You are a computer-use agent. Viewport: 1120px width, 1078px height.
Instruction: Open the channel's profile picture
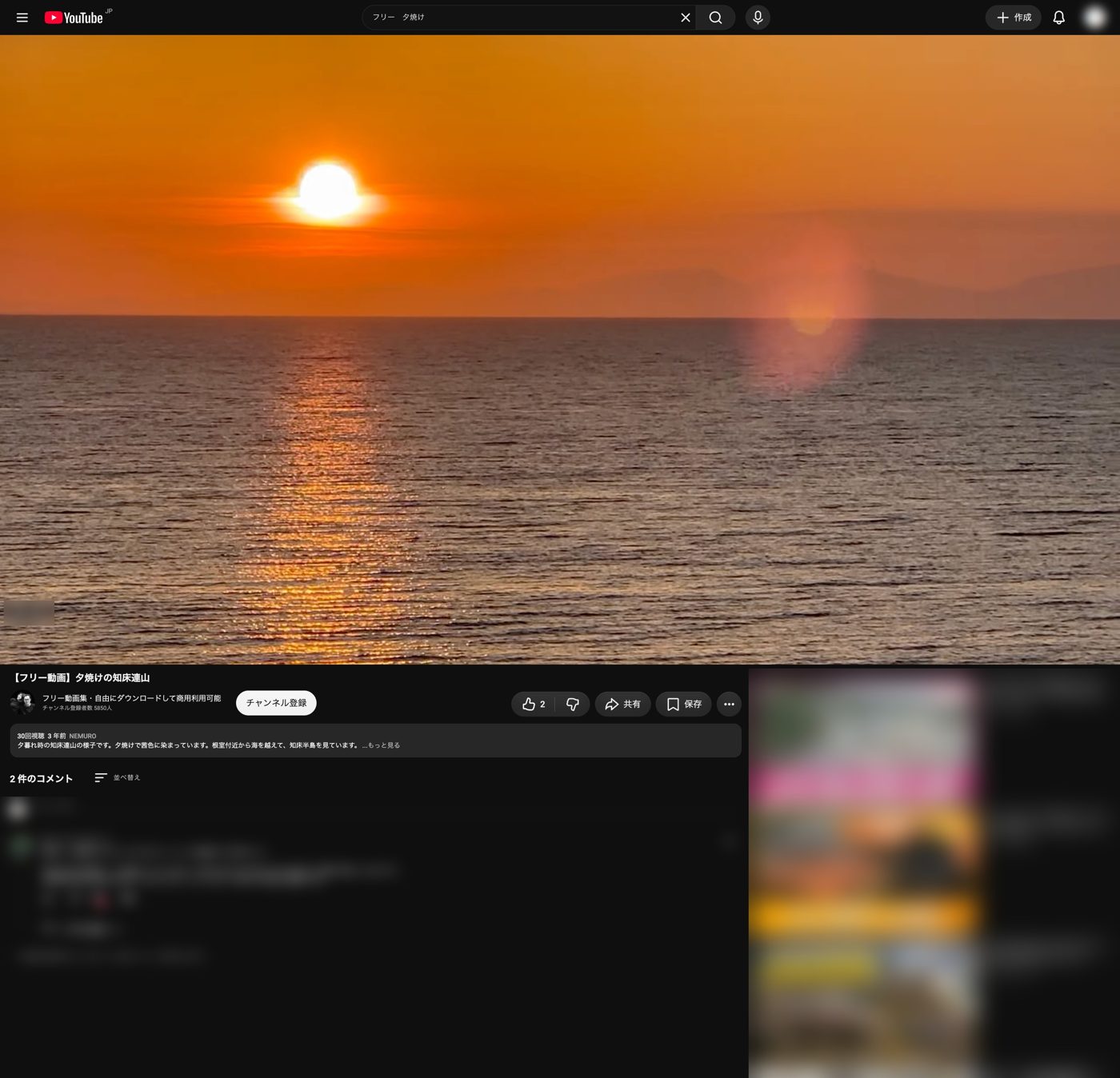pos(22,703)
